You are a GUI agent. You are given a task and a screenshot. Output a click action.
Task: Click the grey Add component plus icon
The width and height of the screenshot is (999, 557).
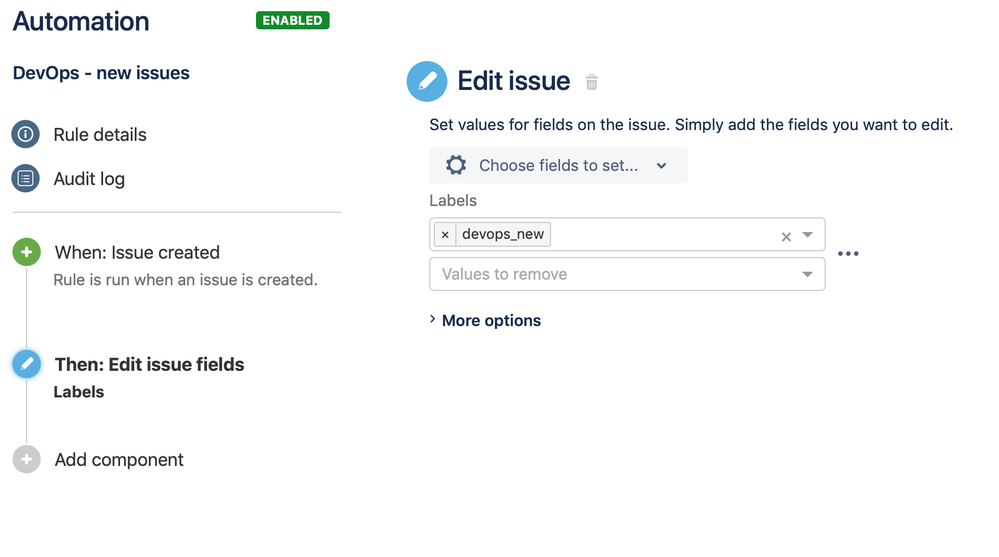click(27, 459)
